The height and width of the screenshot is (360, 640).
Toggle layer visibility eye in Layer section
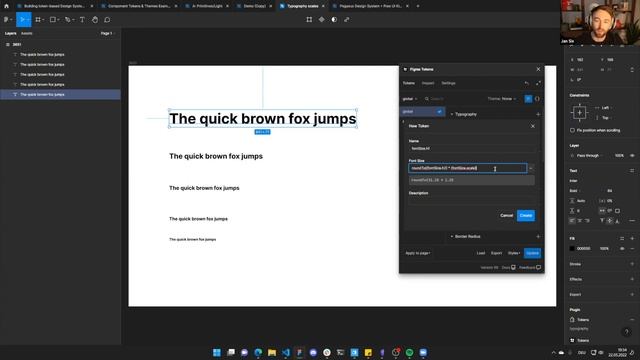[x=632, y=156]
